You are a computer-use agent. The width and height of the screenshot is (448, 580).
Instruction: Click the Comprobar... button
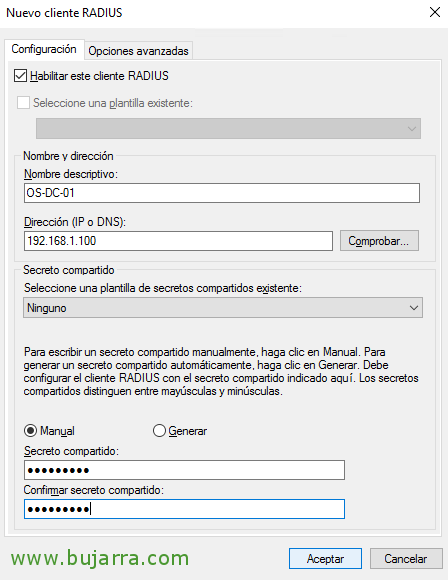pyautogui.click(x=379, y=241)
